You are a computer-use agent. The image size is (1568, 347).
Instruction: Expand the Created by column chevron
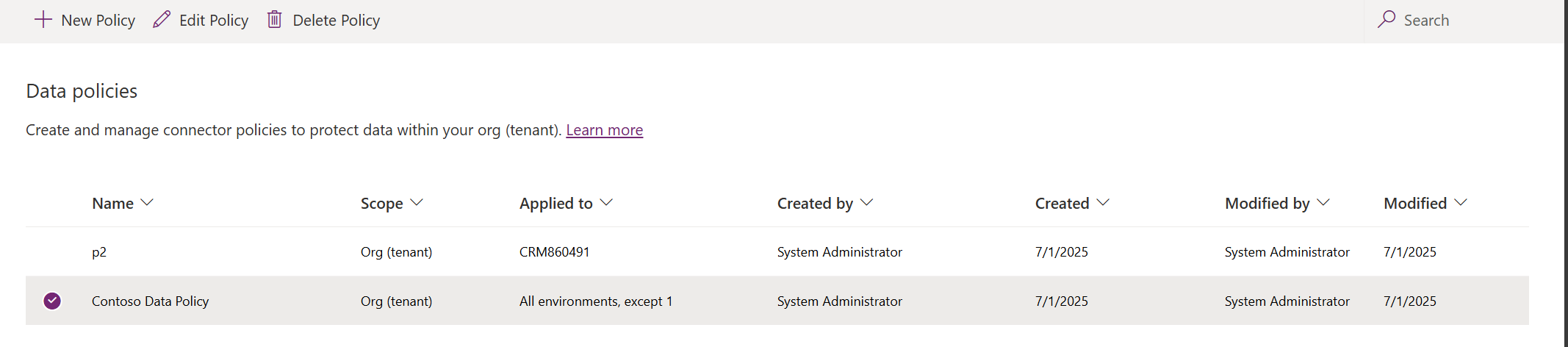pyautogui.click(x=867, y=203)
